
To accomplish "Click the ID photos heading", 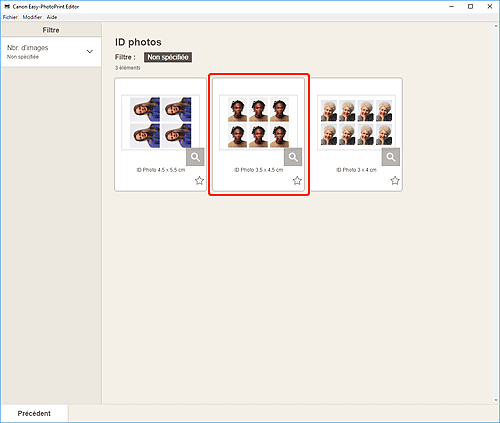I will point(138,42).
